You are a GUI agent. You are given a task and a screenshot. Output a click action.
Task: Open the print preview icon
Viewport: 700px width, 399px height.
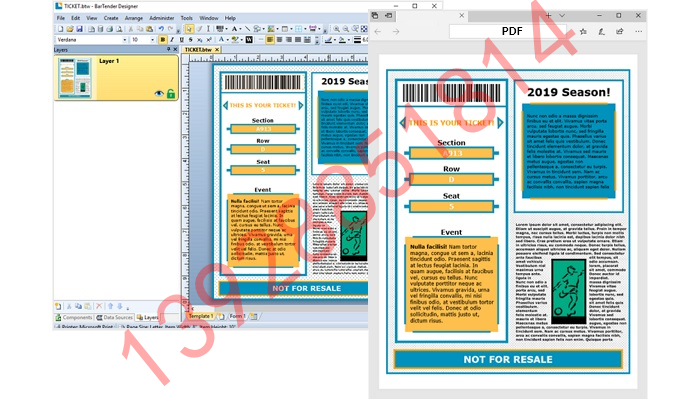[x=119, y=29]
